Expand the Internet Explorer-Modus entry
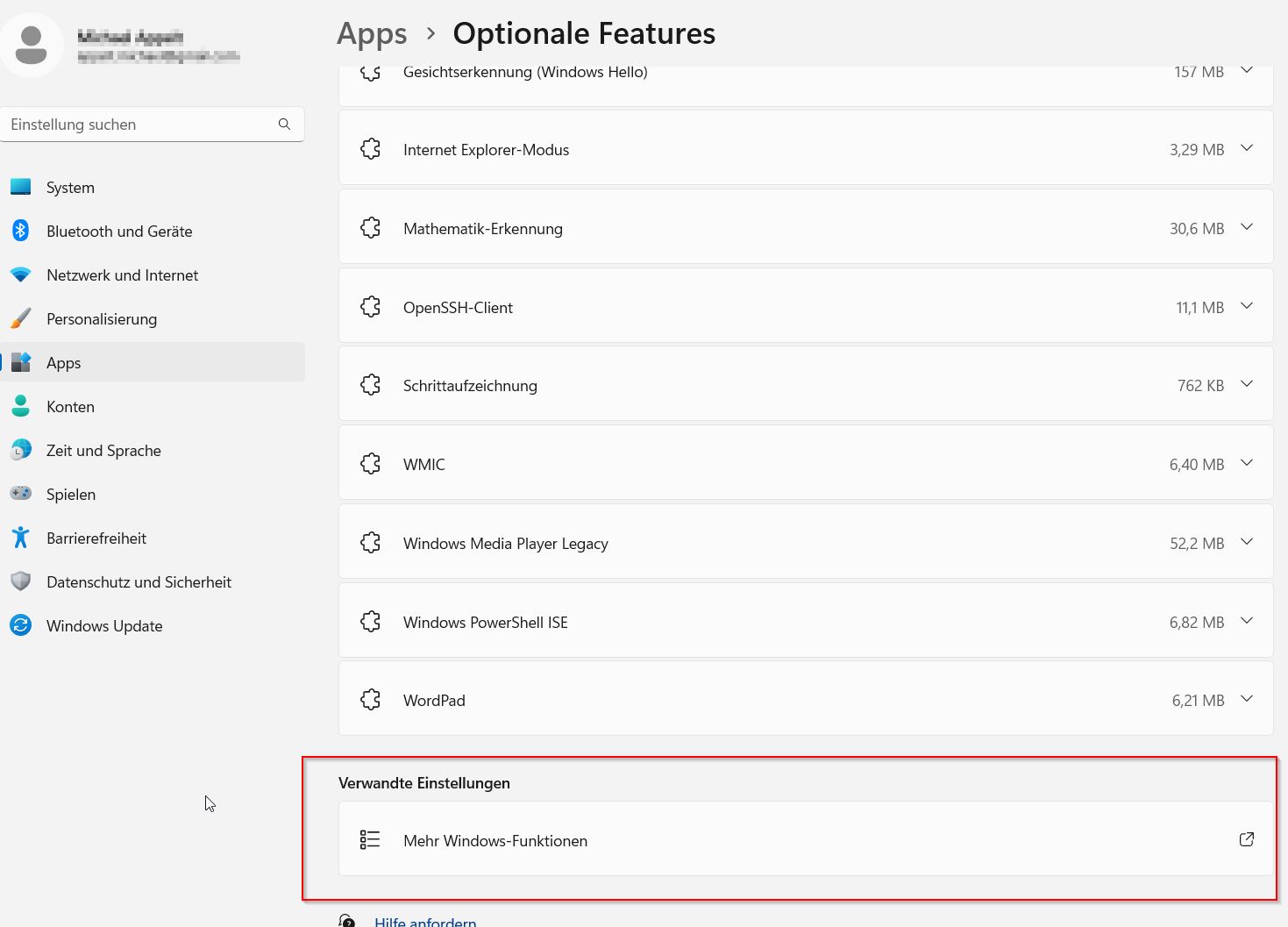 click(1246, 148)
